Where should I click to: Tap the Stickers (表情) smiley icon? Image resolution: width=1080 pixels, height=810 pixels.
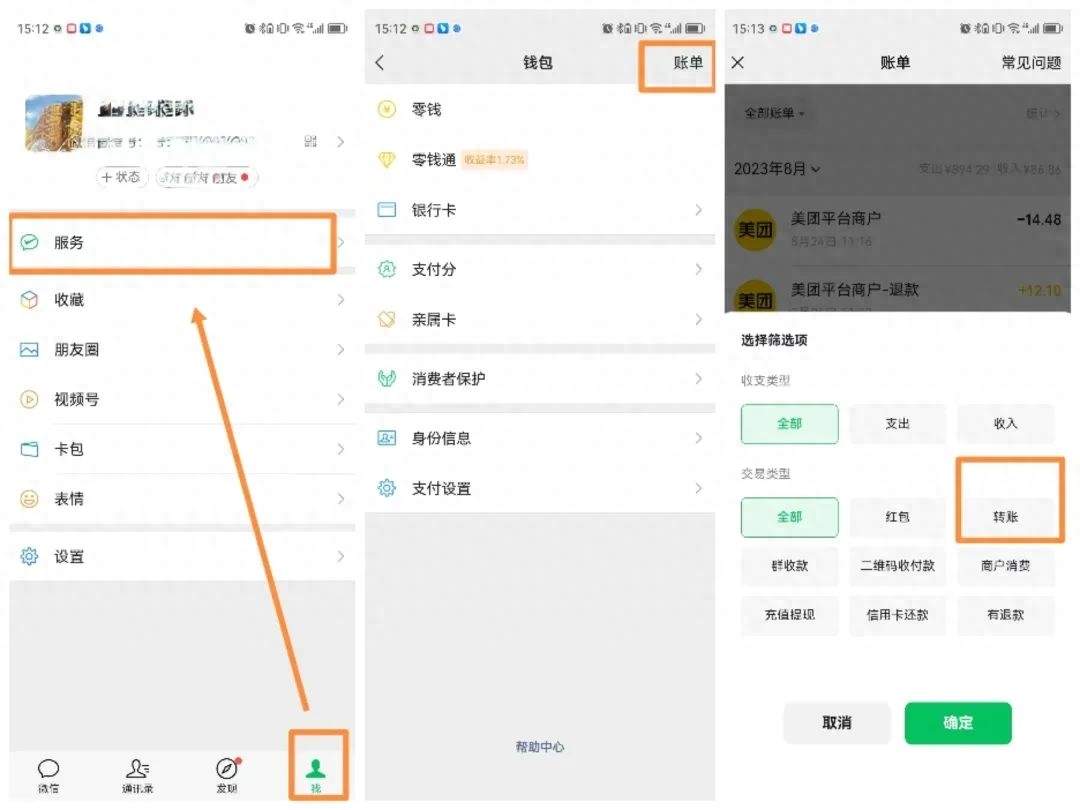tap(30, 499)
